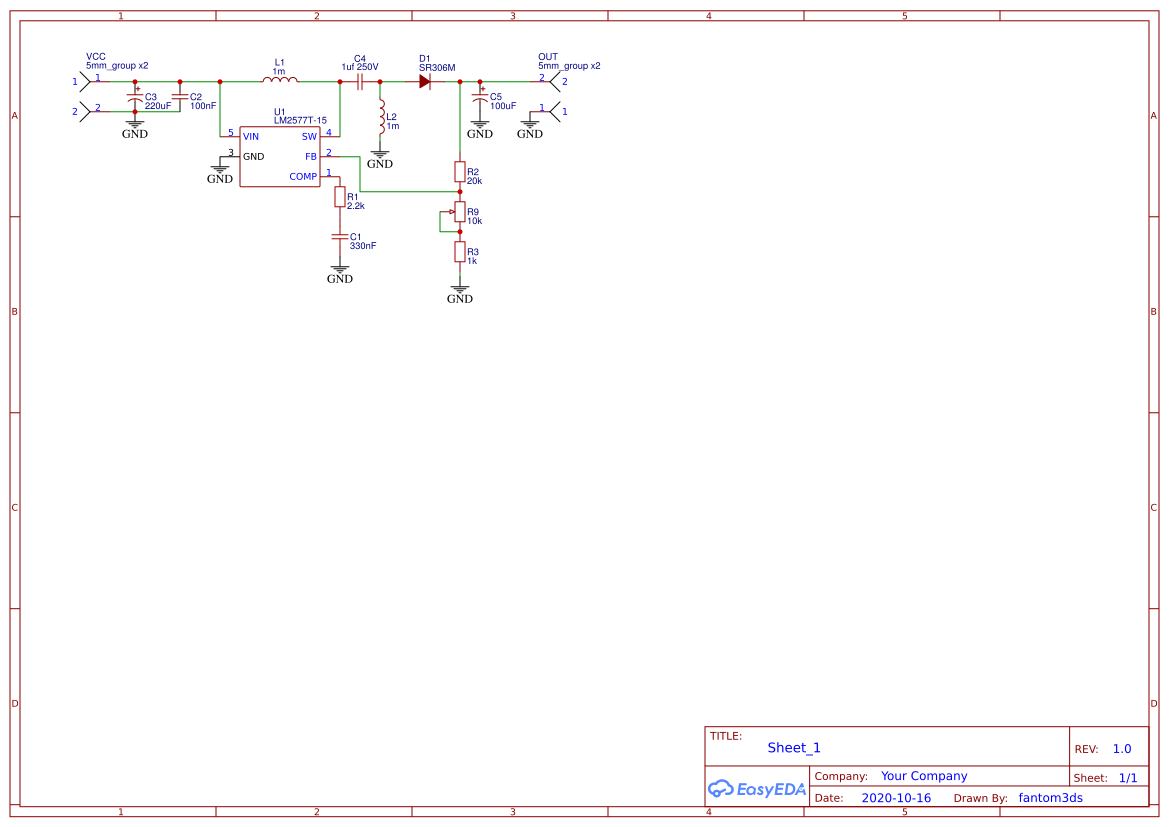Select the Sheet_1 title text
This screenshot has width=1169, height=827.
[794, 748]
